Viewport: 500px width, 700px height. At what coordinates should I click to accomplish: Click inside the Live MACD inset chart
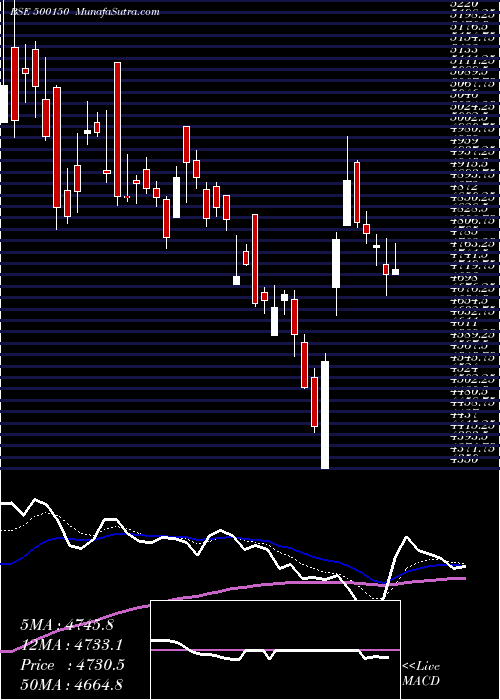click(275, 650)
